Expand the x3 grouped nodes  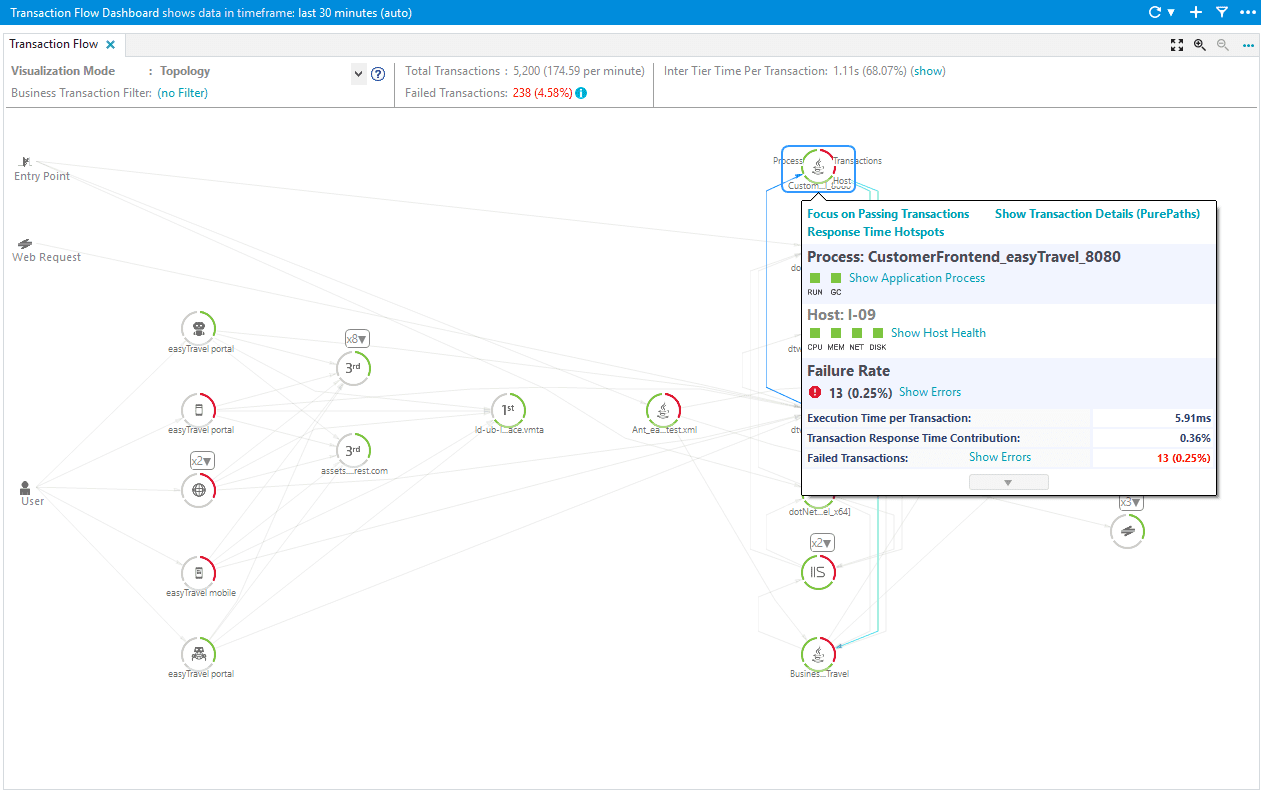click(1132, 502)
